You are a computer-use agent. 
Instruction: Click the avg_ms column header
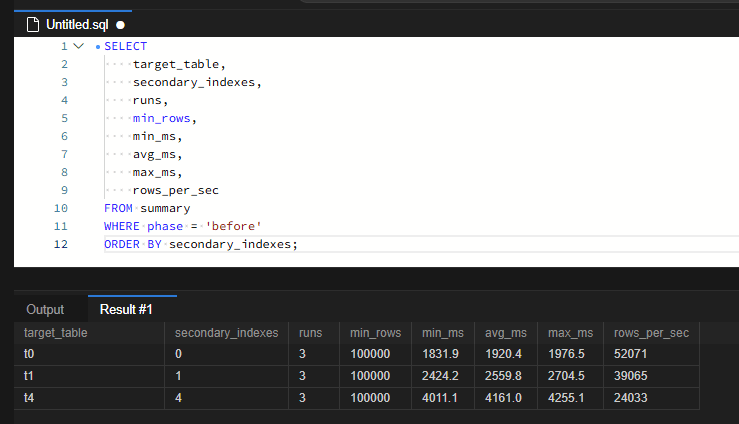(x=506, y=333)
